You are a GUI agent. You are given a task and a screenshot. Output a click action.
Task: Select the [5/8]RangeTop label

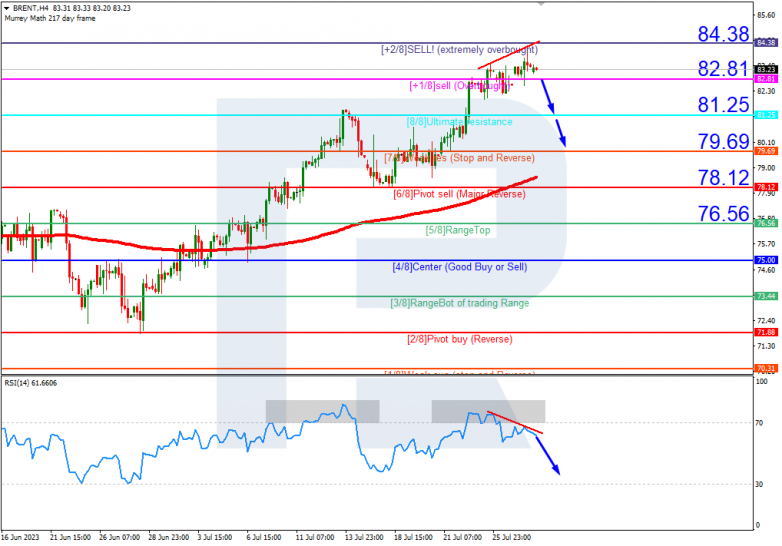point(458,230)
